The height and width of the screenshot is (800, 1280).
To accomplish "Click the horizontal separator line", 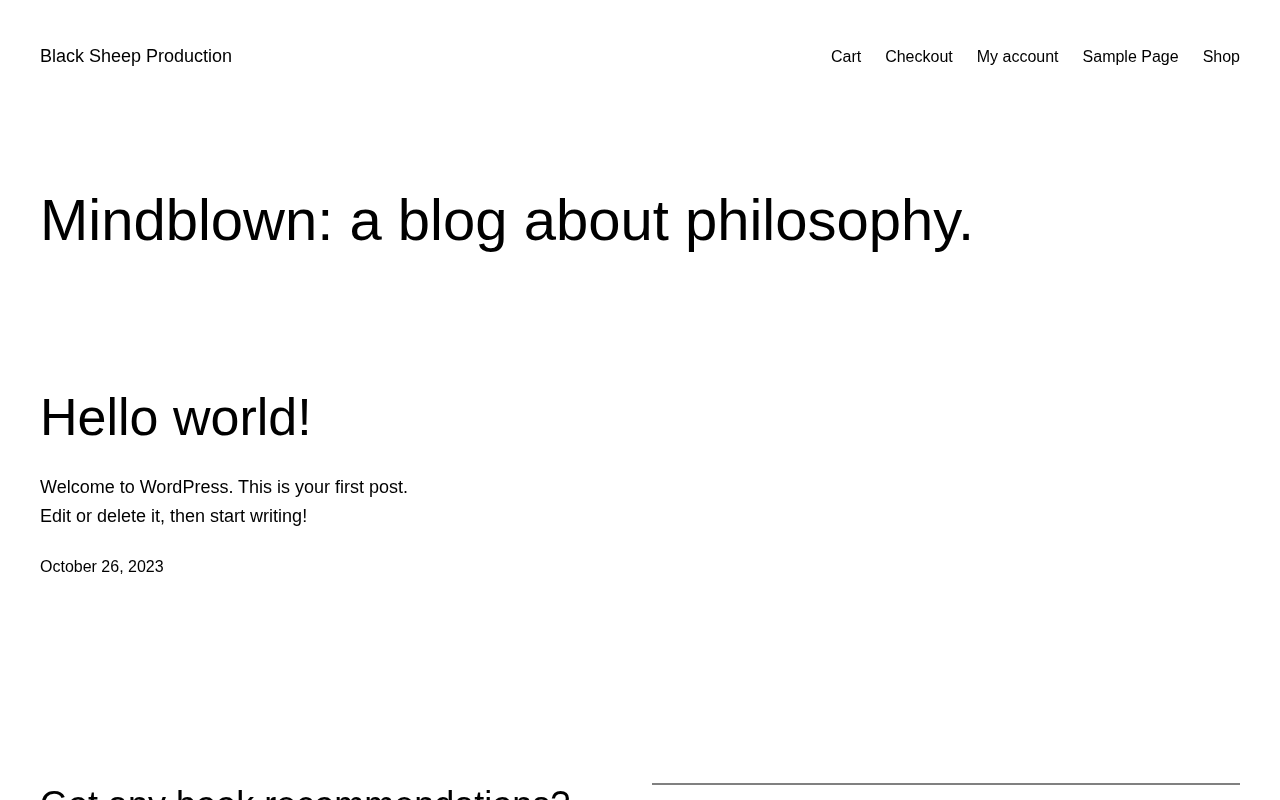I will (x=945, y=784).
